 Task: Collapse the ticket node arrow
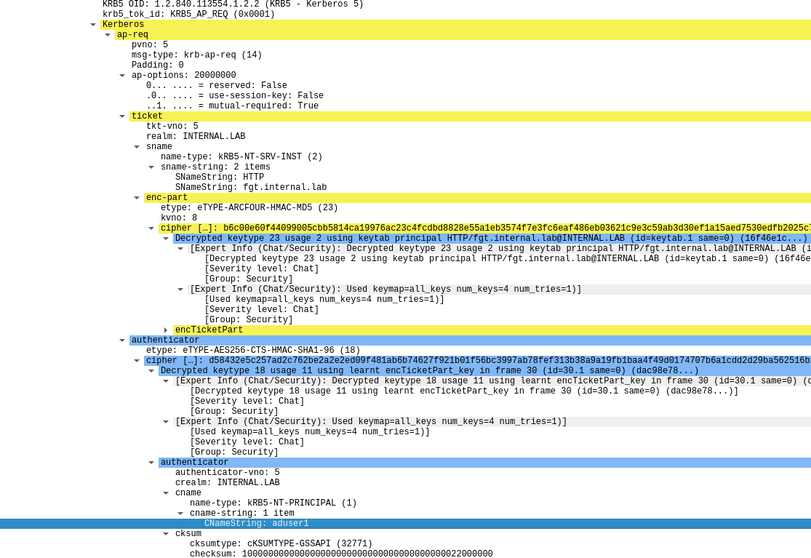click(122, 116)
